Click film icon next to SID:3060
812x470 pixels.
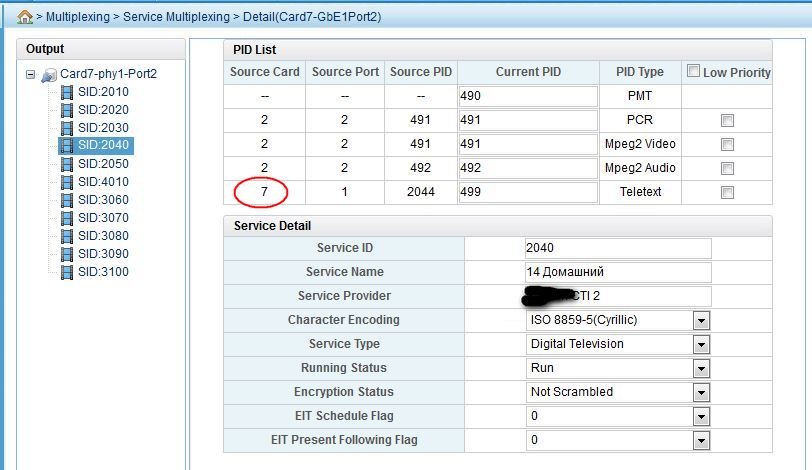click(x=67, y=200)
